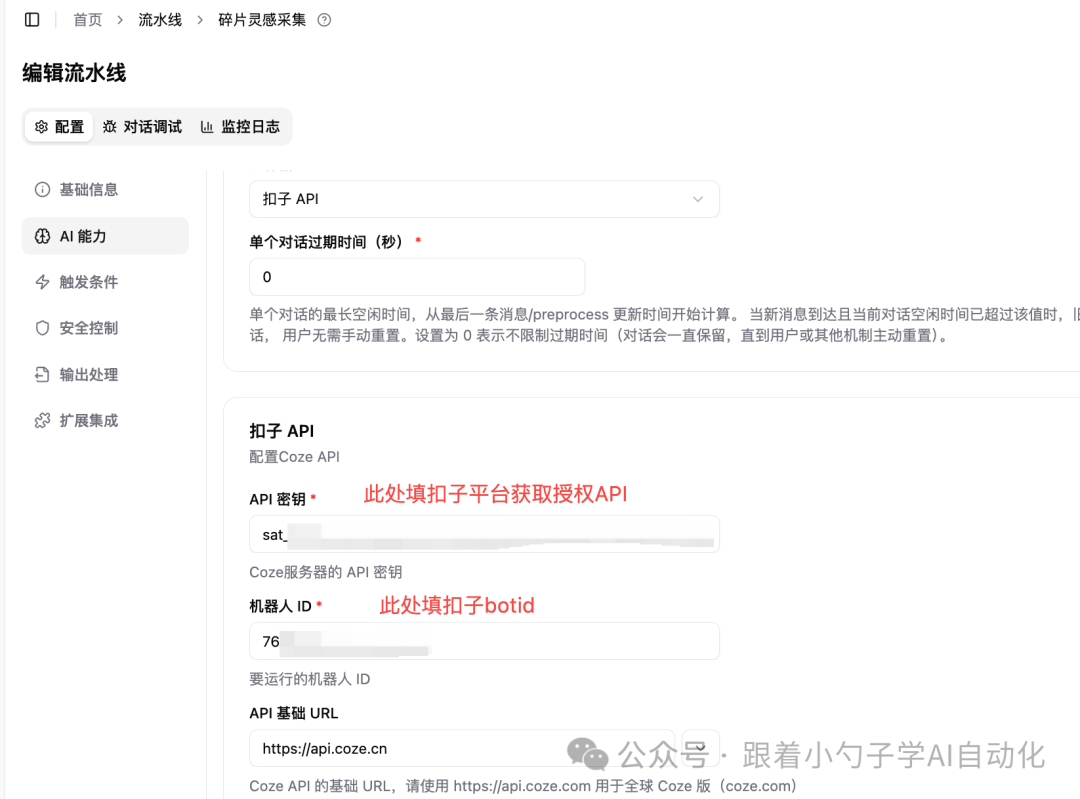1080x799 pixels.
Task: Open the 扩展集成 section
Action: pos(105,420)
